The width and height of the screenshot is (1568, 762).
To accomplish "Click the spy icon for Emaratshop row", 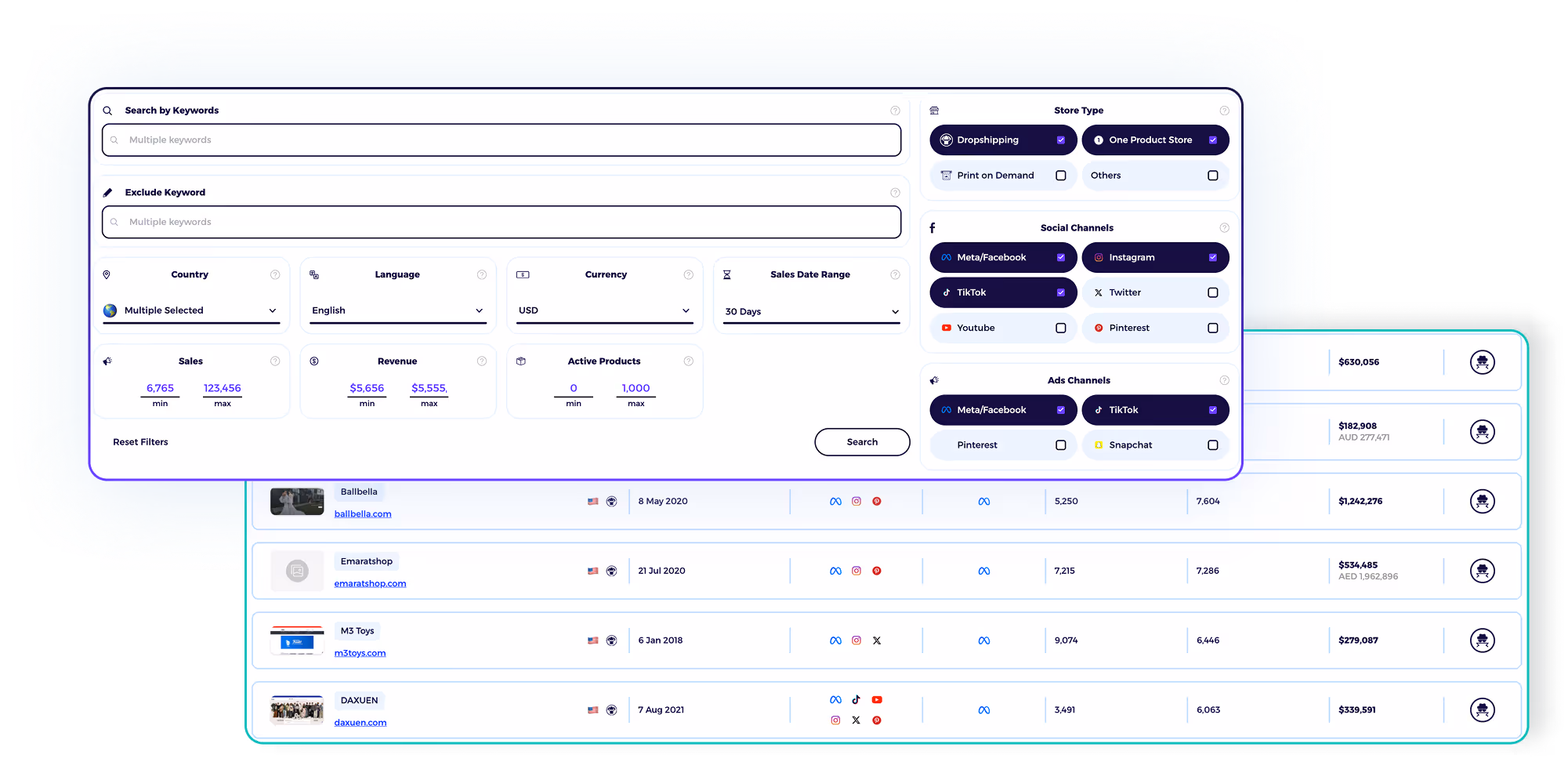I will click(x=1482, y=571).
